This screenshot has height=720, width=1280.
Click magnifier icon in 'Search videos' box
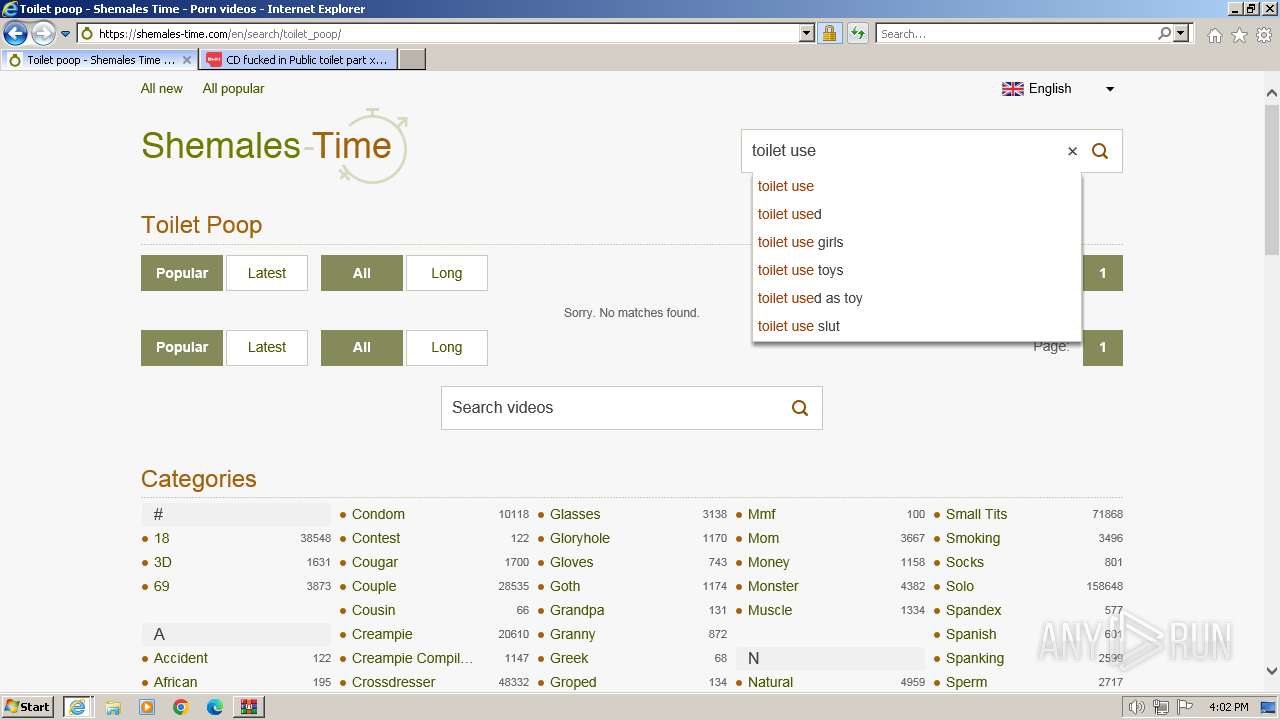click(x=800, y=408)
